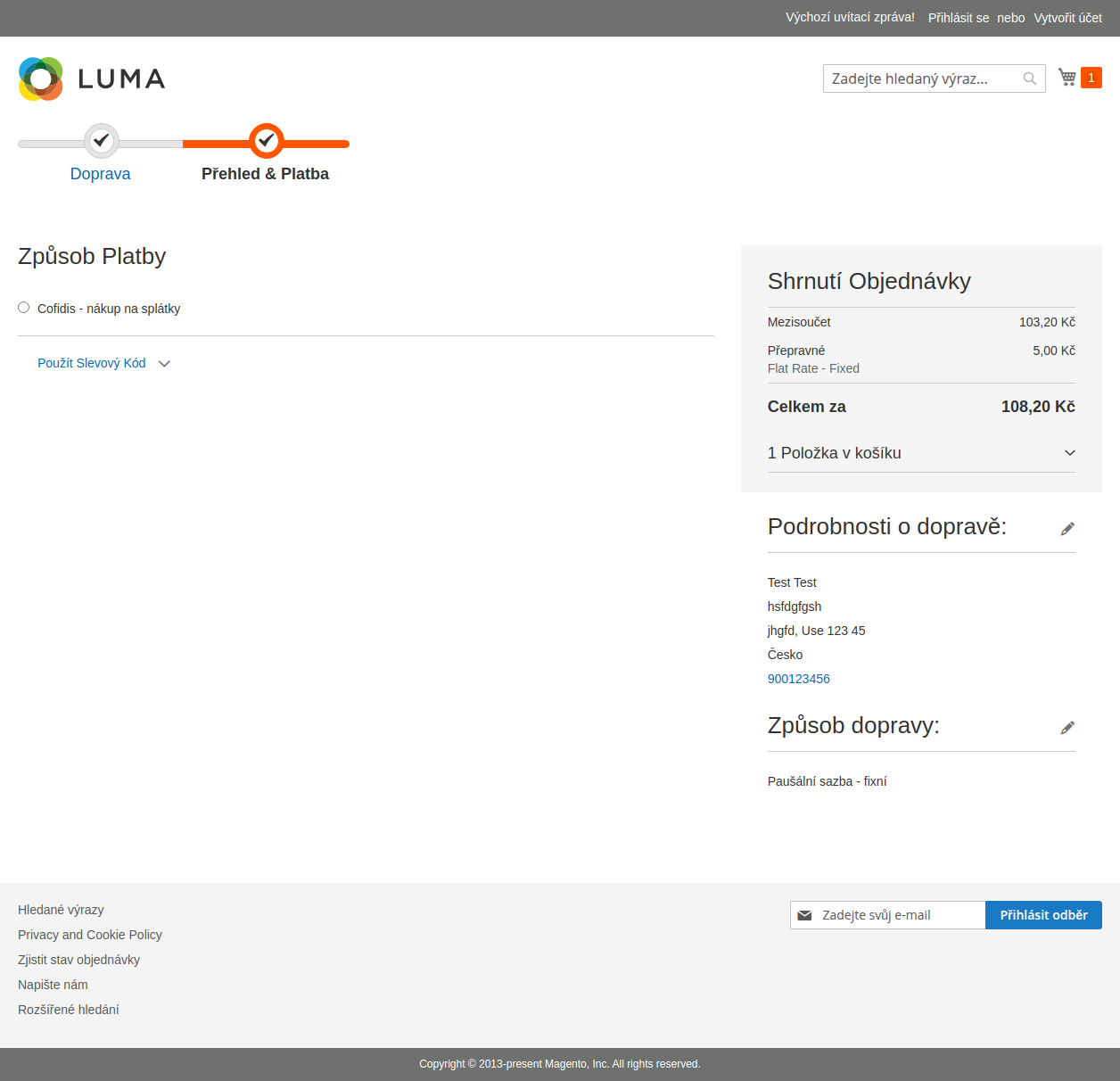Edit shipping details via pencil icon
Screen dimensions: 1120x1081
click(1066, 529)
